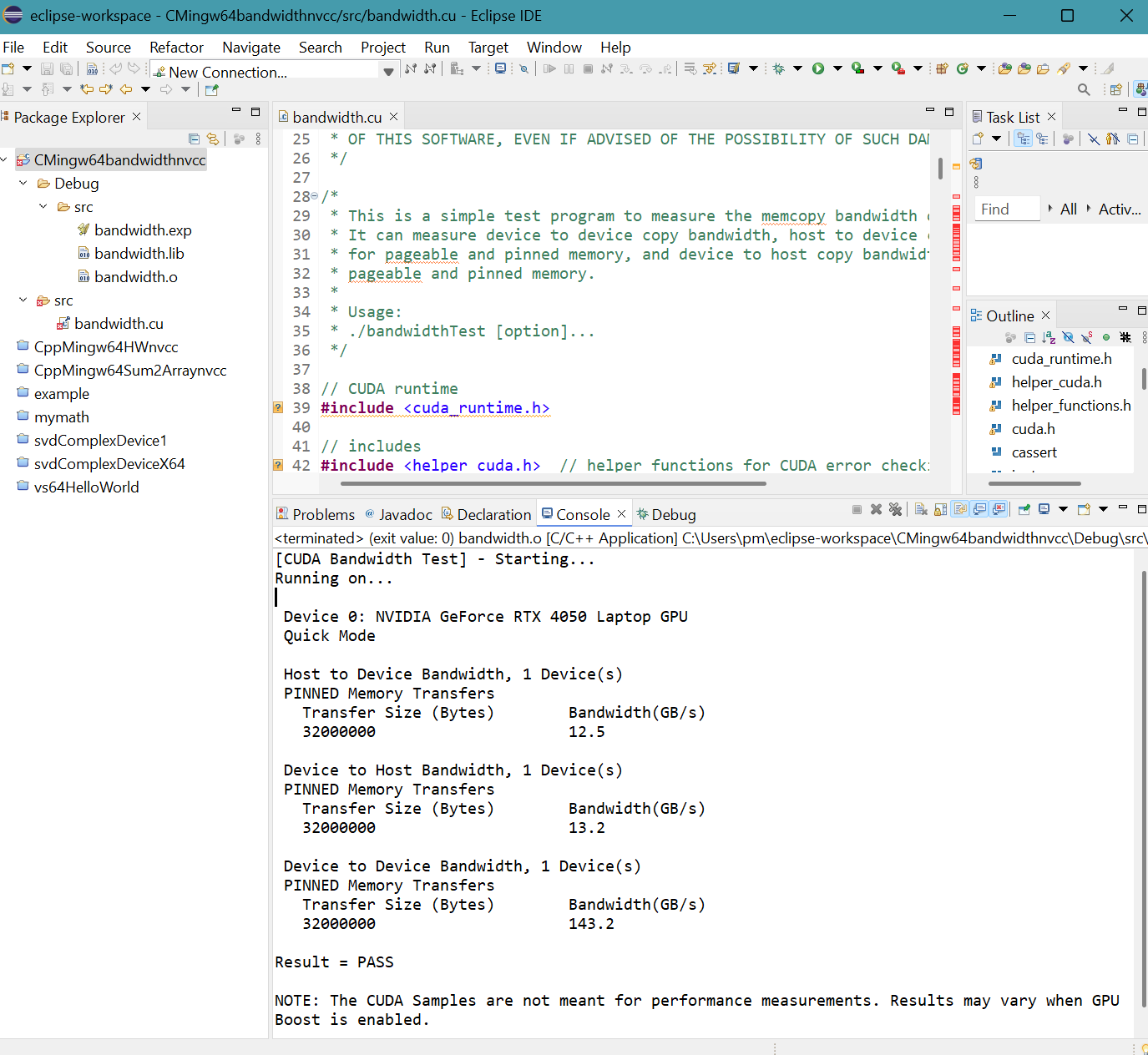Viewport: 1148px width, 1055px height.
Task: Click Clear Console icon
Action: tap(921, 509)
